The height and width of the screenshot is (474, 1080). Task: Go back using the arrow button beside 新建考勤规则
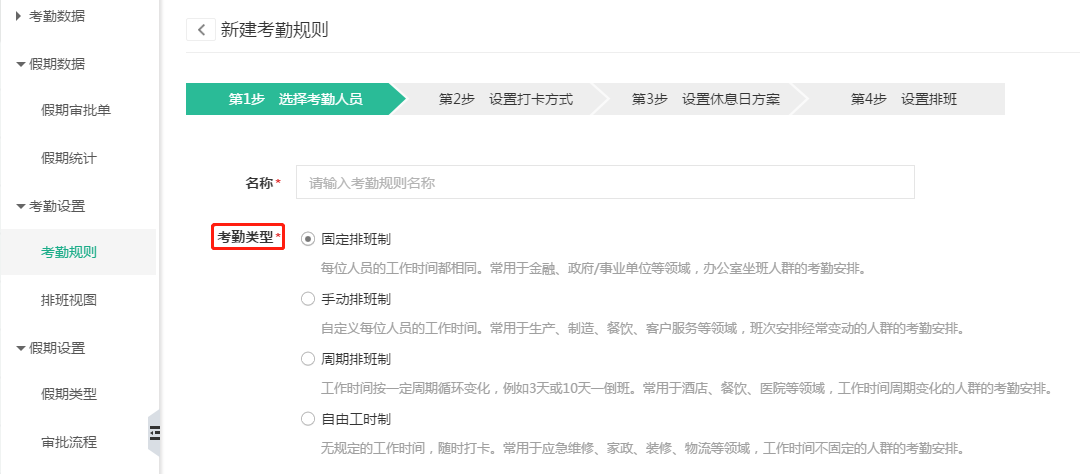(201, 30)
